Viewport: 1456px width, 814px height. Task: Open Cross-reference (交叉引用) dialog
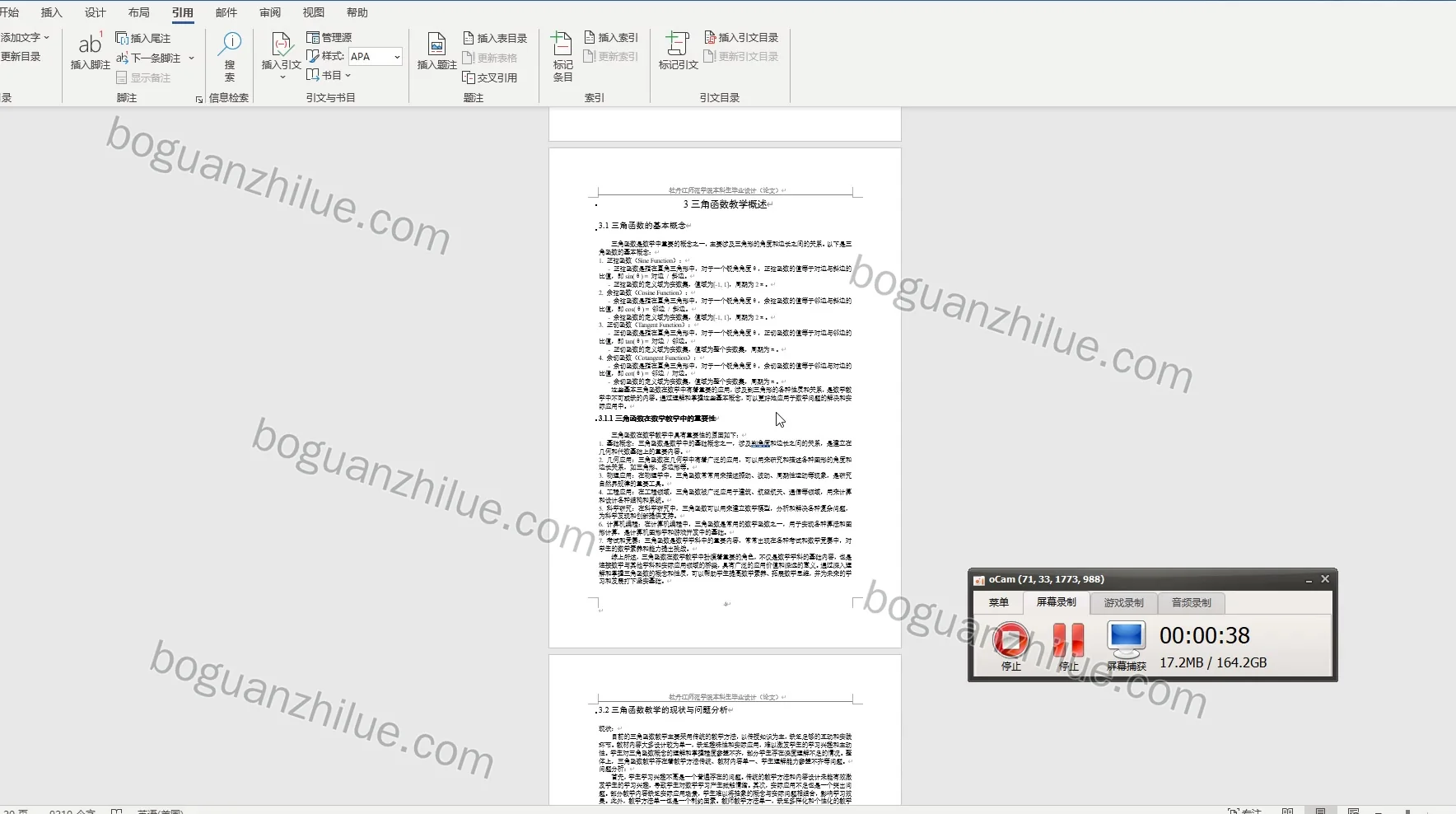[x=490, y=77]
